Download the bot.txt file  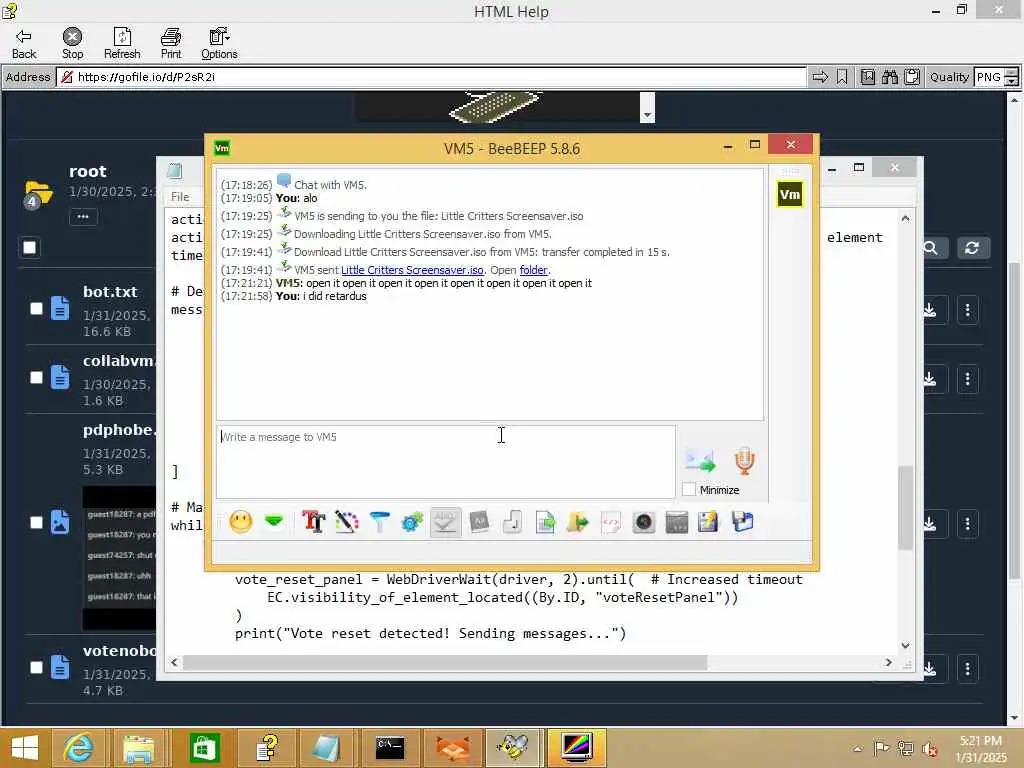931,310
